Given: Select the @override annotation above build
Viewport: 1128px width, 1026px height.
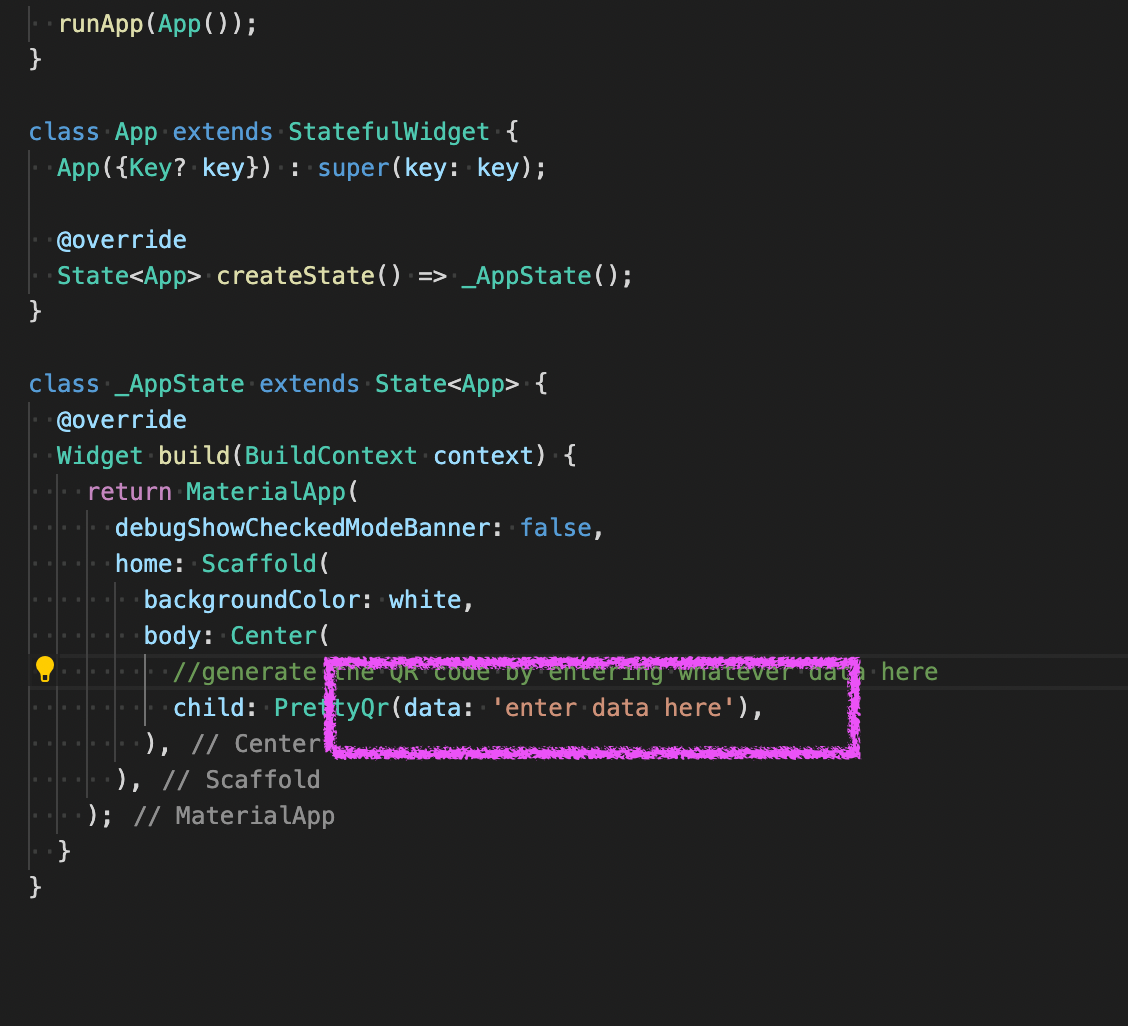Looking at the screenshot, I should [122, 419].
